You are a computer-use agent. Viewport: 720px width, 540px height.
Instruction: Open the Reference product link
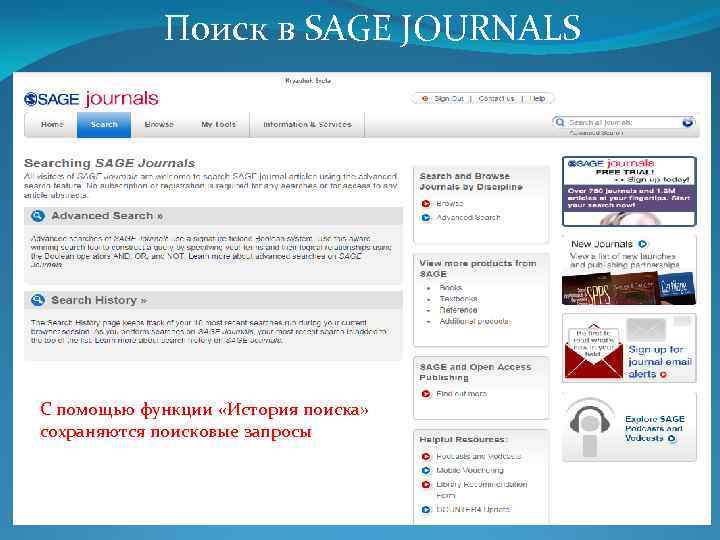point(458,310)
